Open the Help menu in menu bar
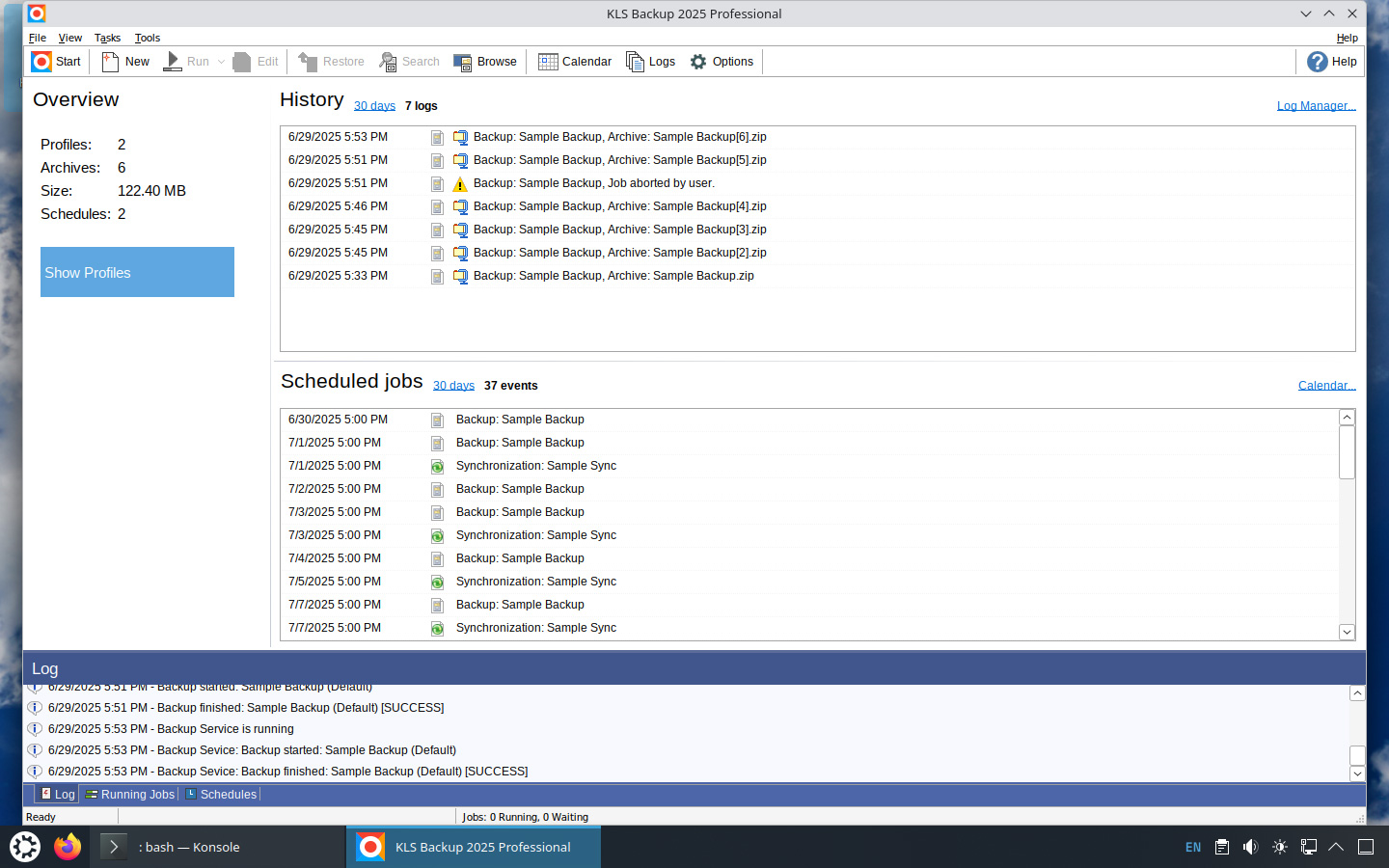The height and width of the screenshot is (868, 1389). click(1348, 39)
